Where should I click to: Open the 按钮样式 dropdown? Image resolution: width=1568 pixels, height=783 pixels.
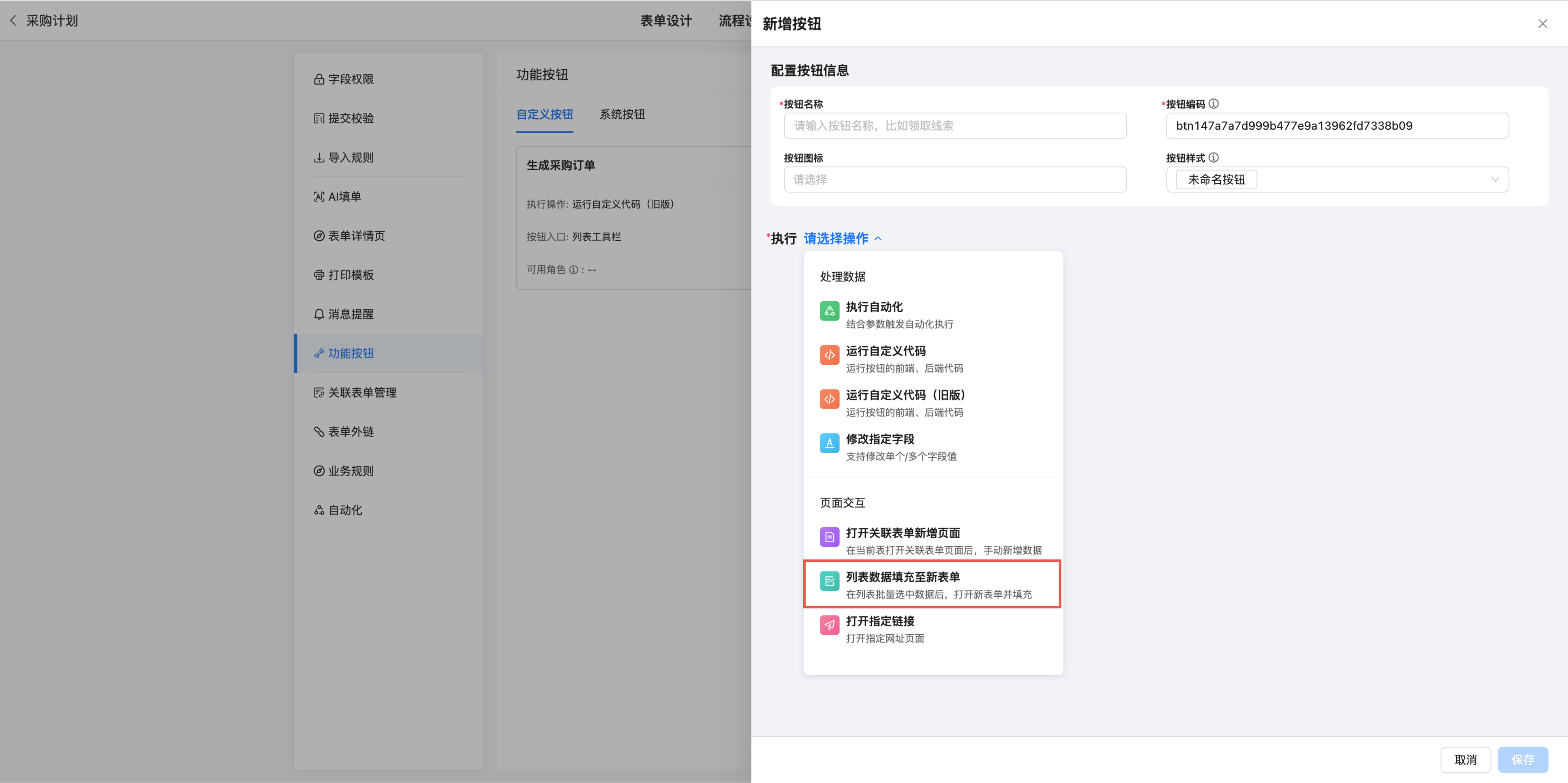point(1337,179)
